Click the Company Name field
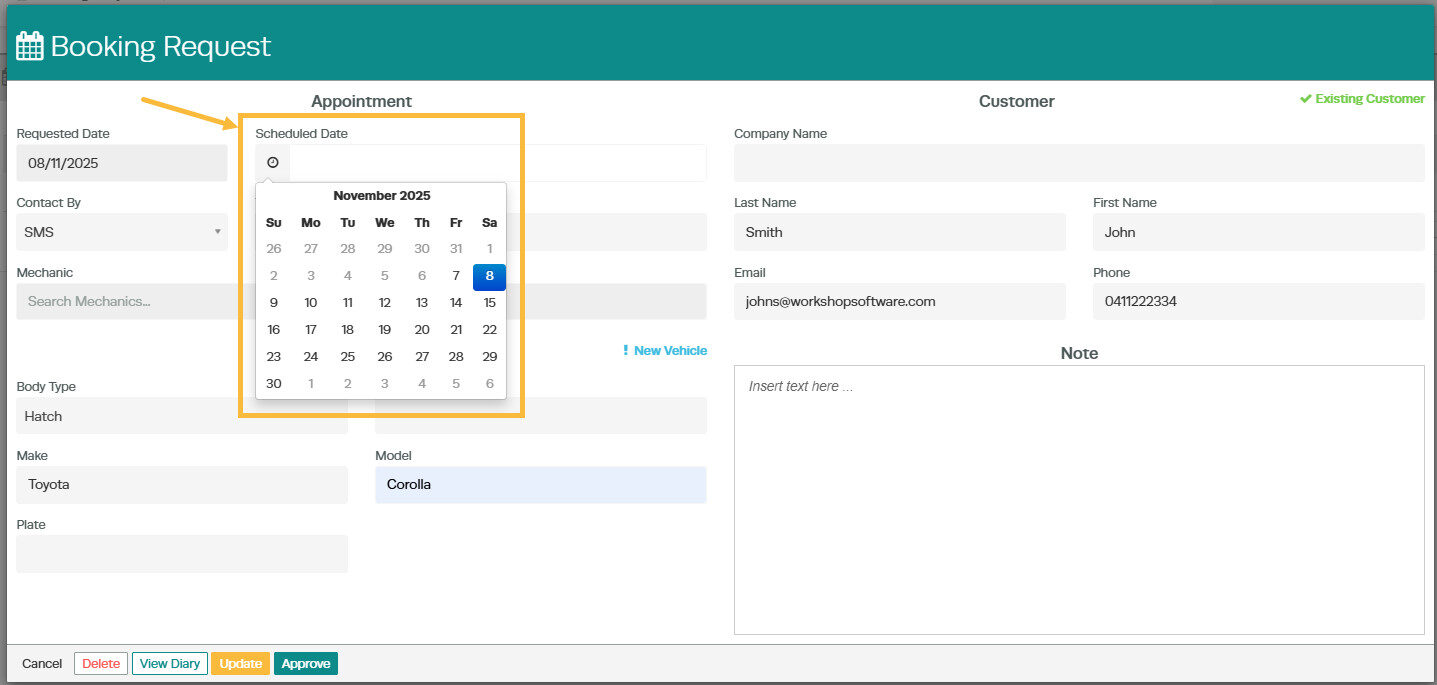1437x685 pixels. tap(1079, 163)
